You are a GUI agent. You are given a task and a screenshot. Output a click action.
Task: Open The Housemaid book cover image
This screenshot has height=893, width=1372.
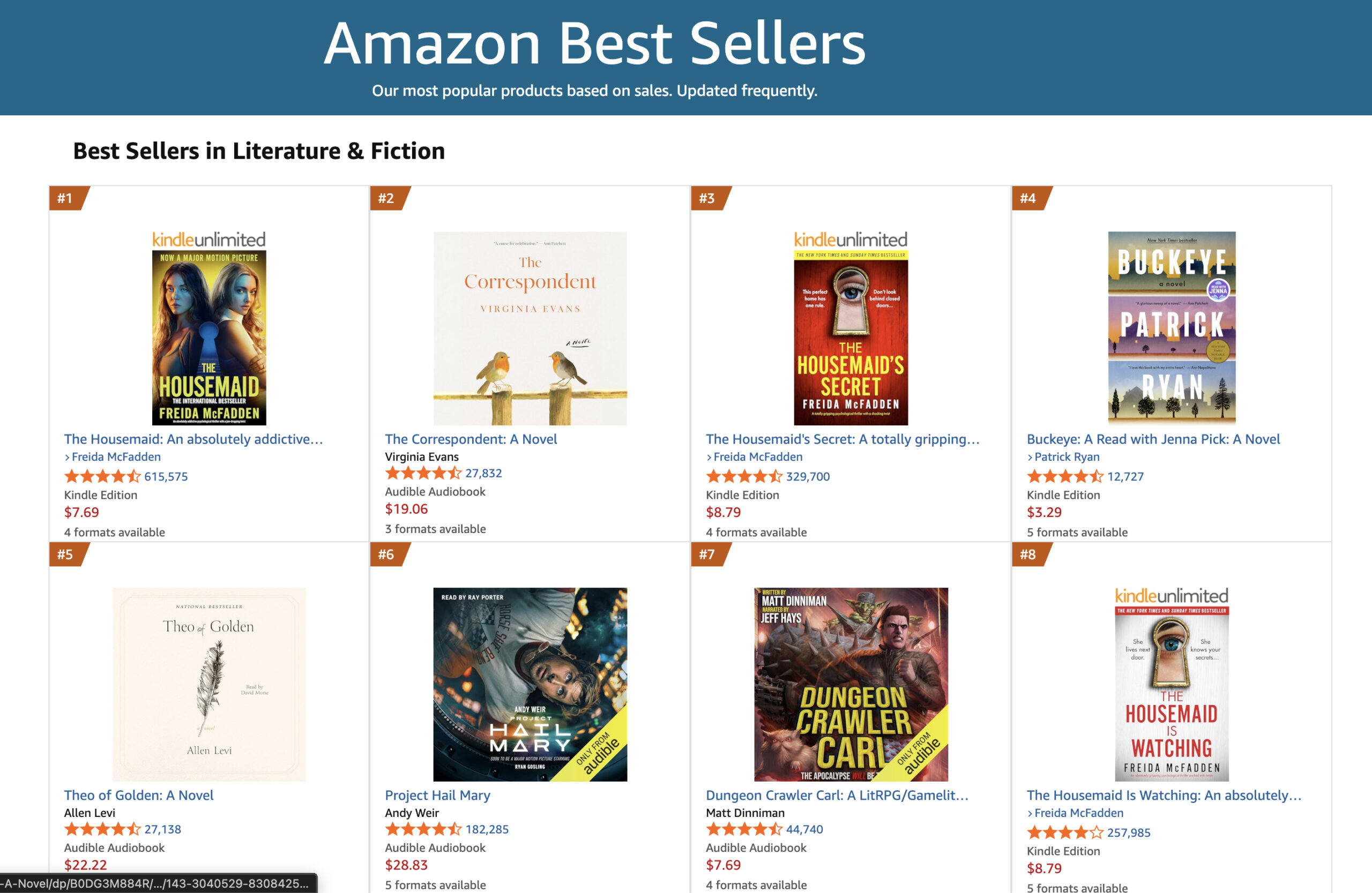point(208,336)
